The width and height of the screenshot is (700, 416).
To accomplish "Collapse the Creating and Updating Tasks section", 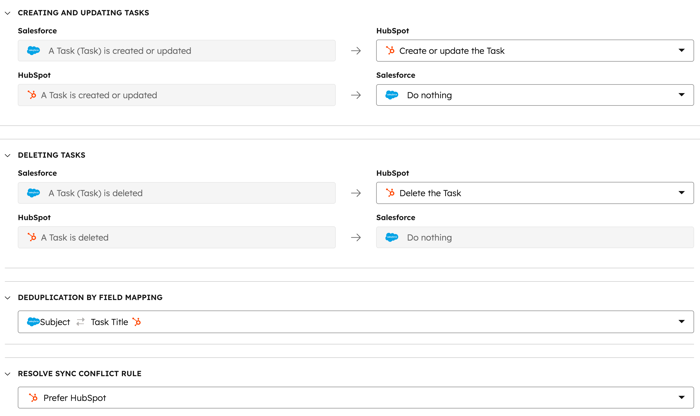I will pyautogui.click(x=8, y=13).
